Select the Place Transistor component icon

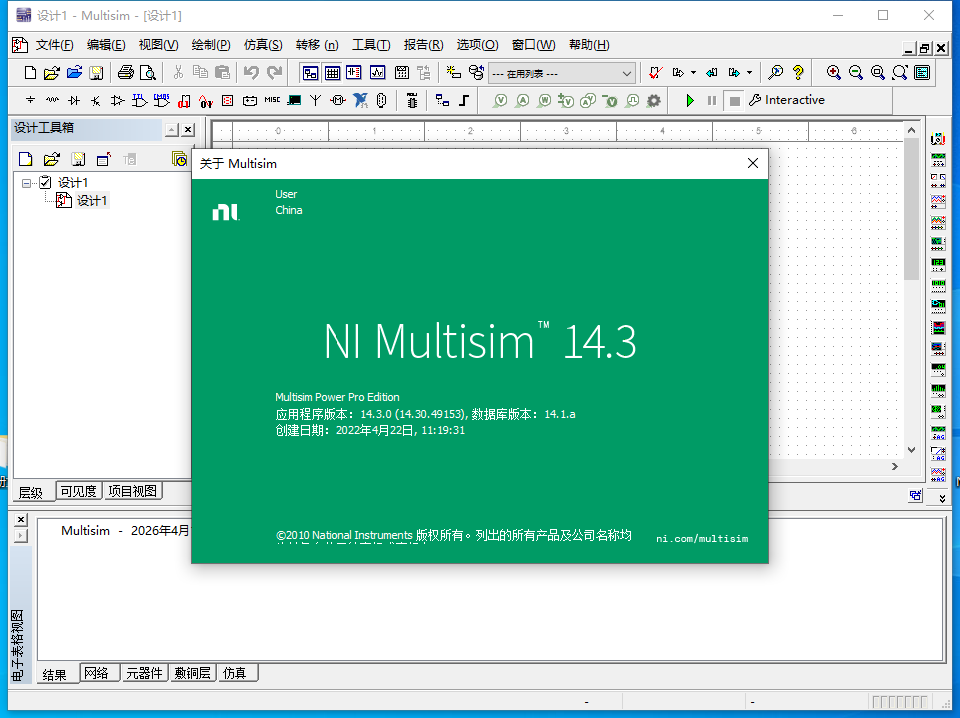pyautogui.click(x=94, y=100)
